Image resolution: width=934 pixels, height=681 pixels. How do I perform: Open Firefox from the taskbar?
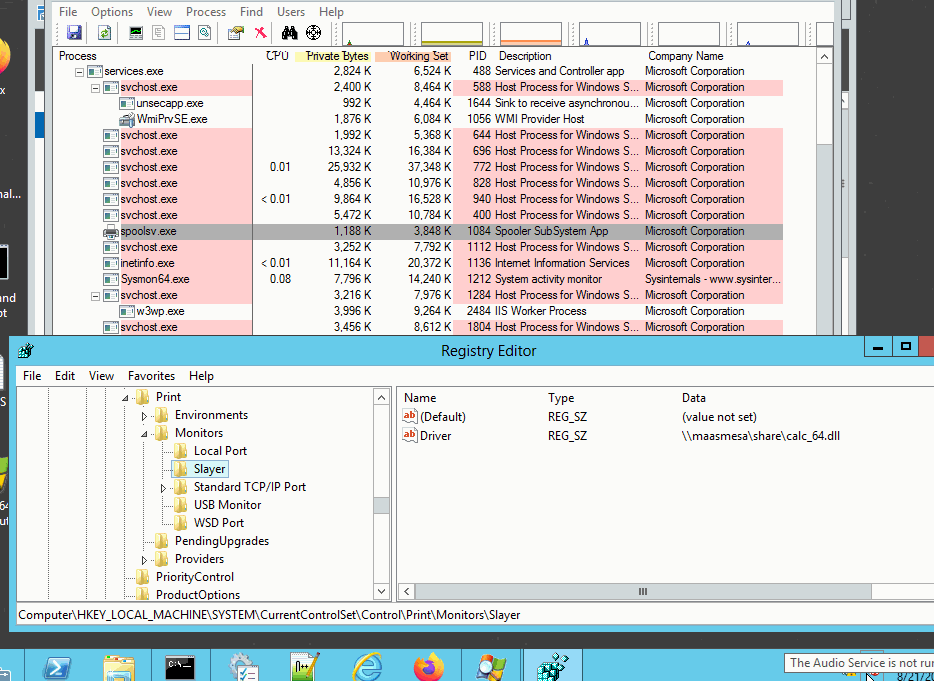pyautogui.click(x=429, y=667)
